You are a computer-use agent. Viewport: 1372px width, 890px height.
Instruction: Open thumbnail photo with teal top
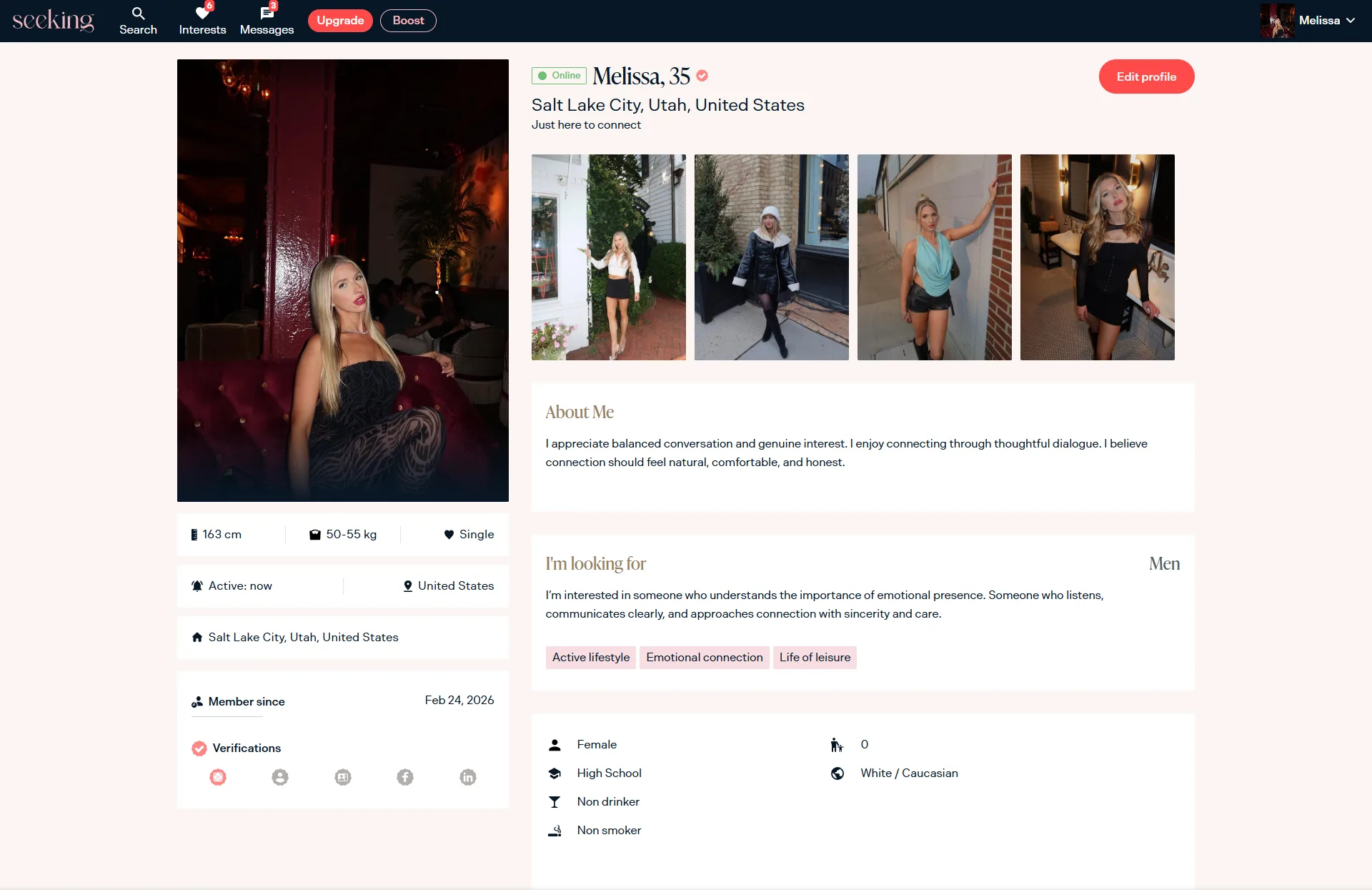934,257
